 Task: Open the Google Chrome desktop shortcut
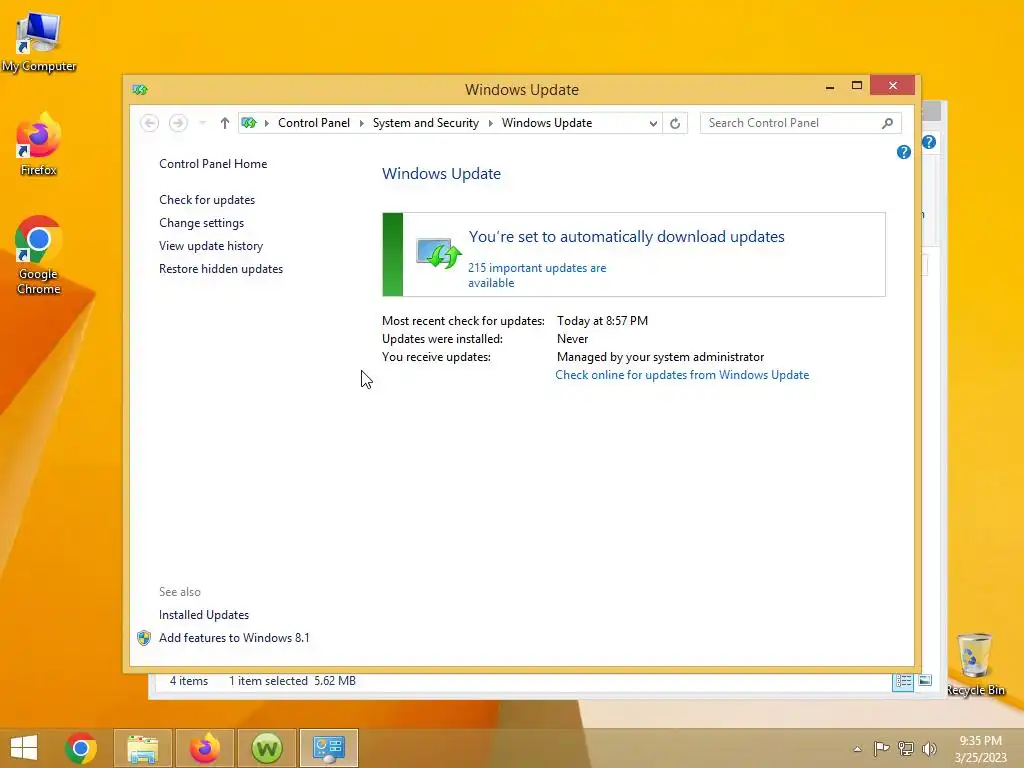[x=38, y=255]
